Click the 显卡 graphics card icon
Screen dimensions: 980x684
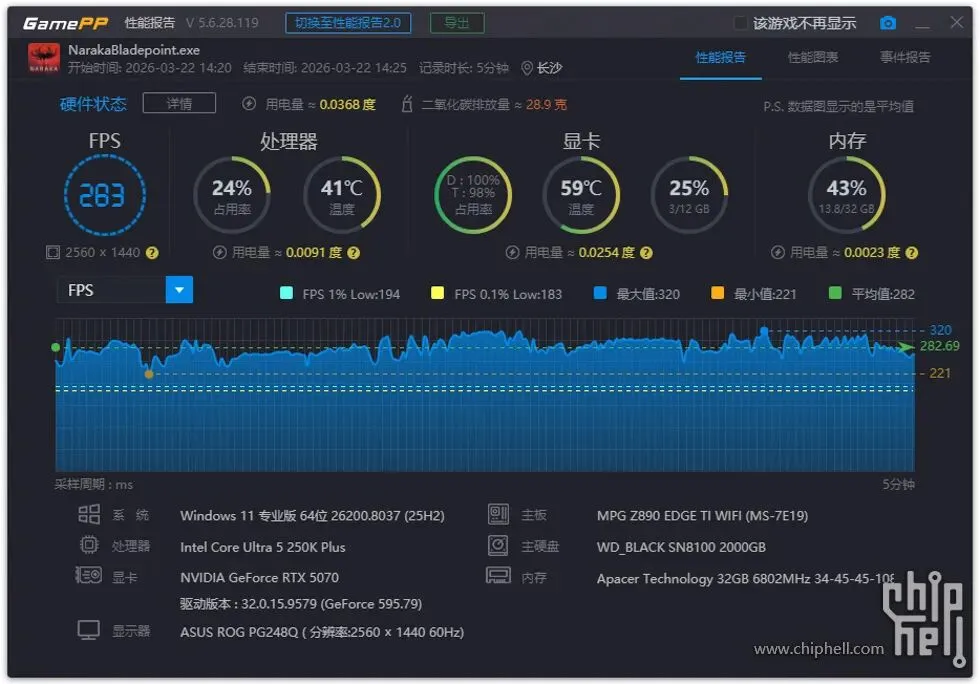[x=88, y=575]
